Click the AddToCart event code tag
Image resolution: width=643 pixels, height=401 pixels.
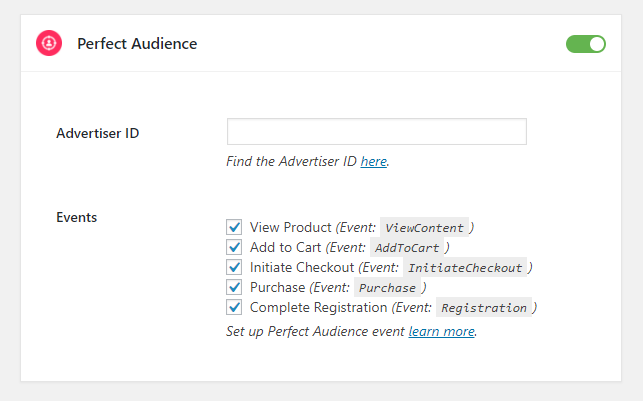[407, 248]
